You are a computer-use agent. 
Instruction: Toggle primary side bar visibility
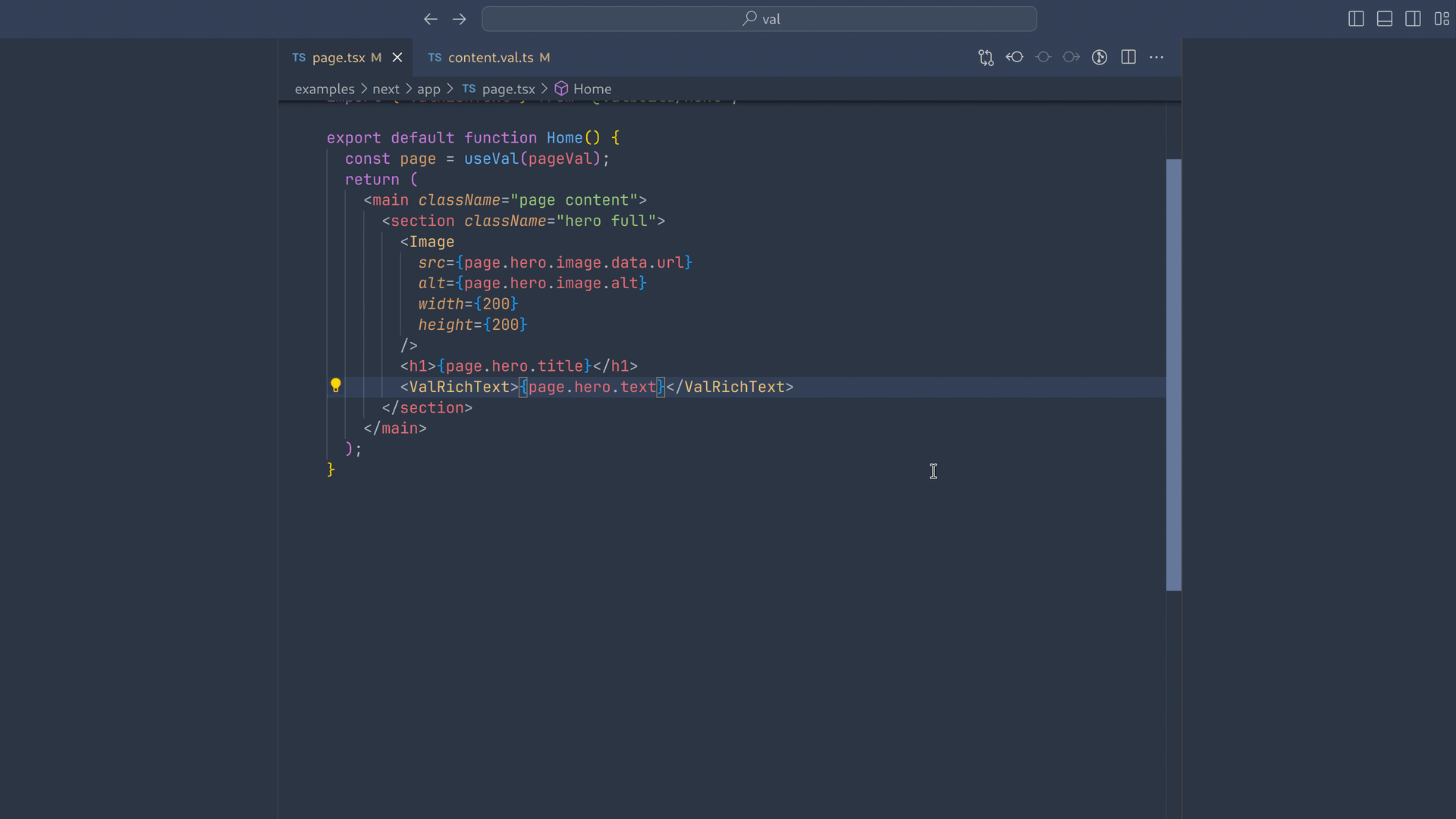[x=1356, y=19]
